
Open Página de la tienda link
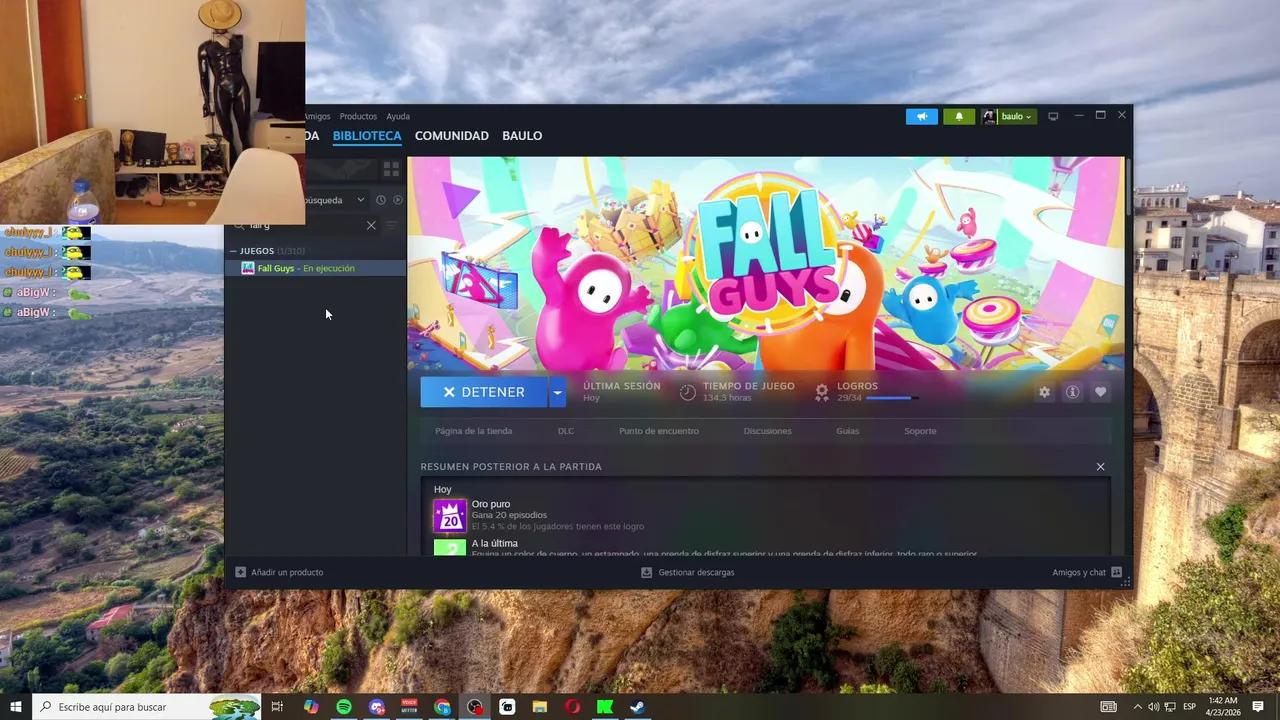(473, 431)
